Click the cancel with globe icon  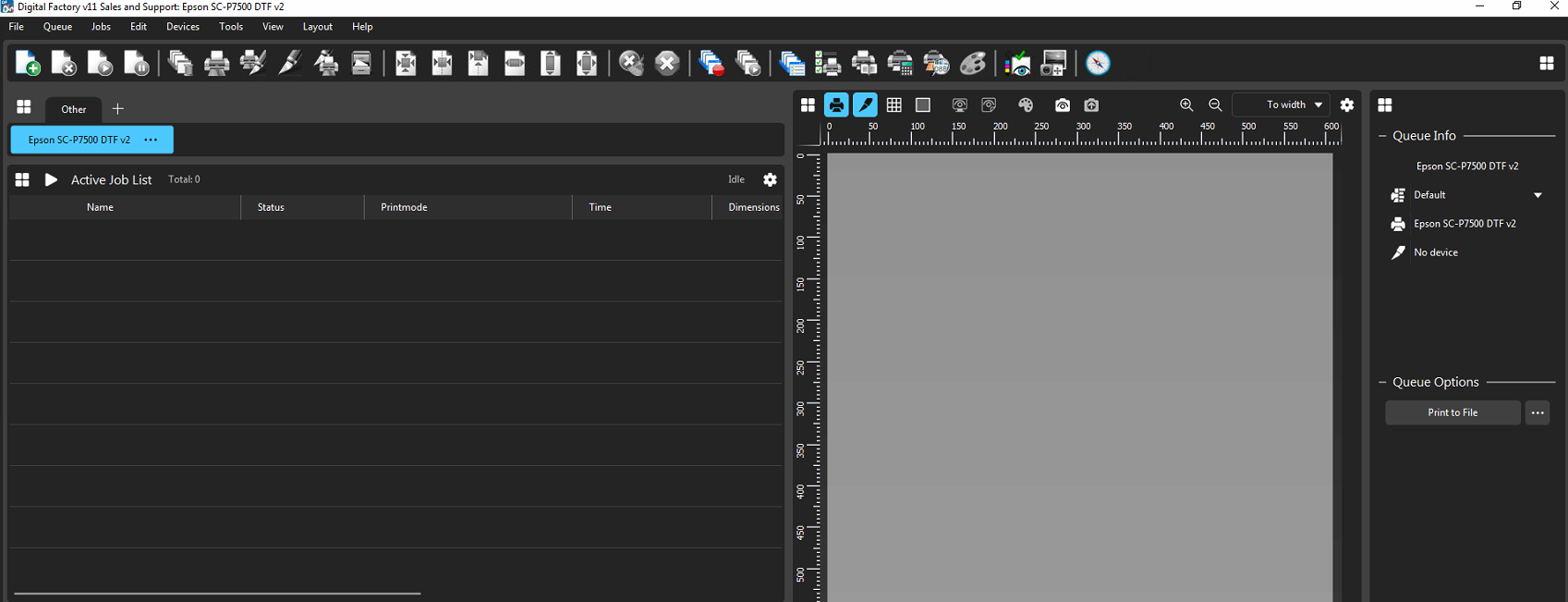coord(631,63)
